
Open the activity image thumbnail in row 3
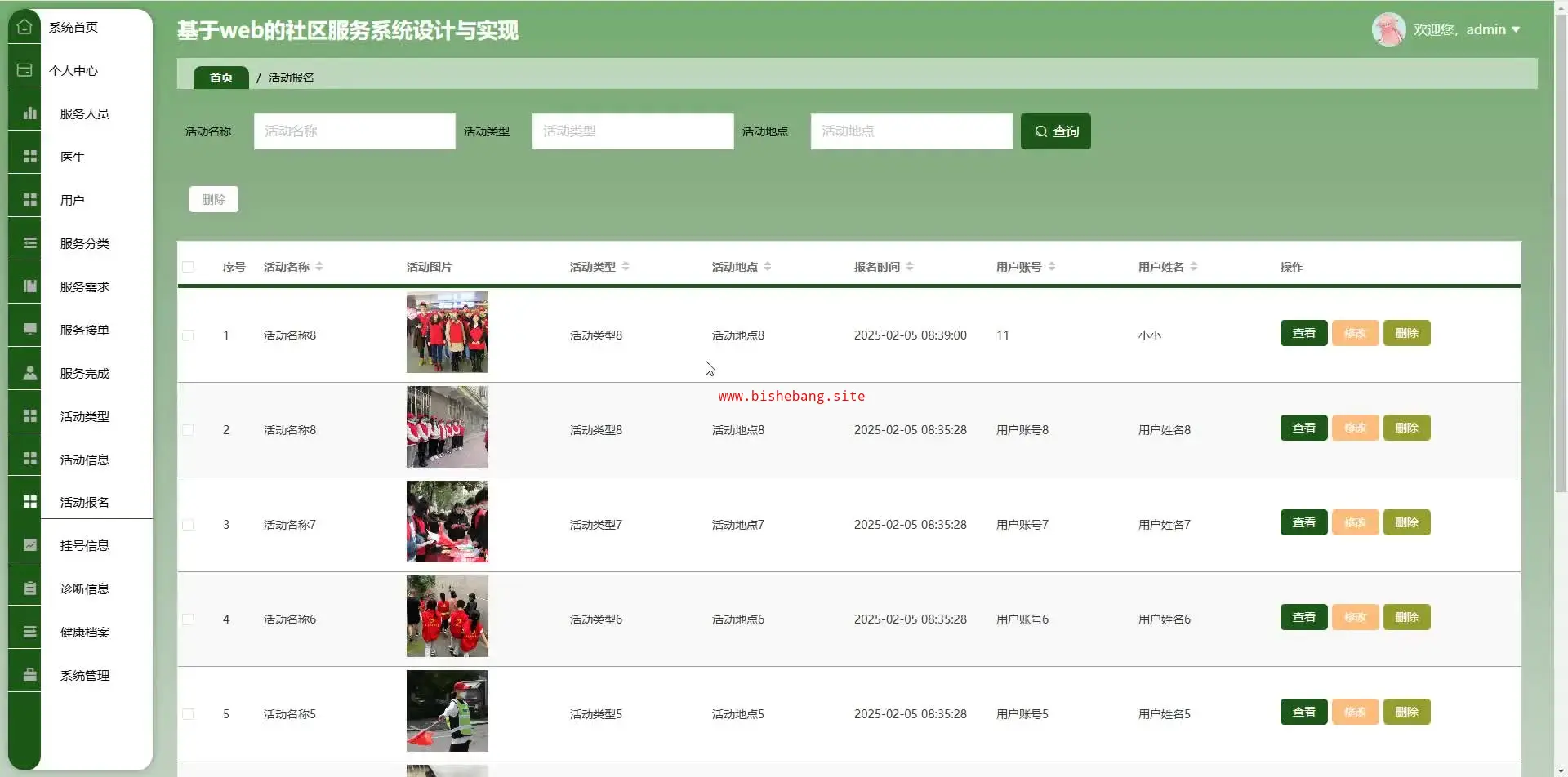point(448,522)
